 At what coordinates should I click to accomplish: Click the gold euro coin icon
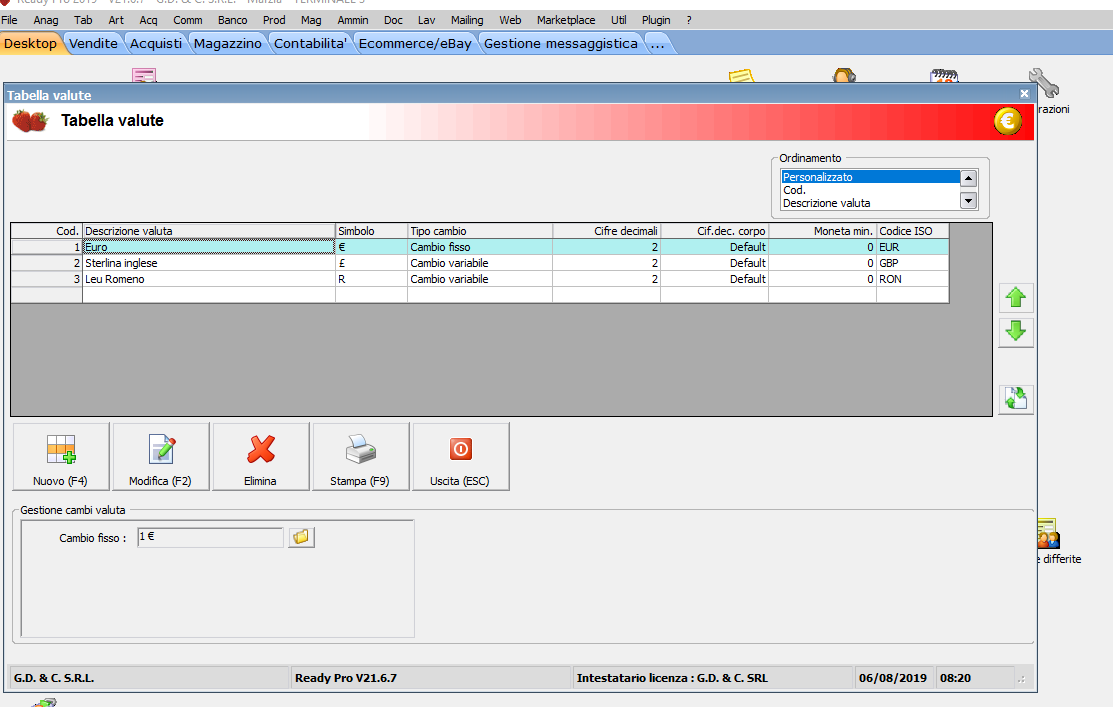click(x=1007, y=121)
